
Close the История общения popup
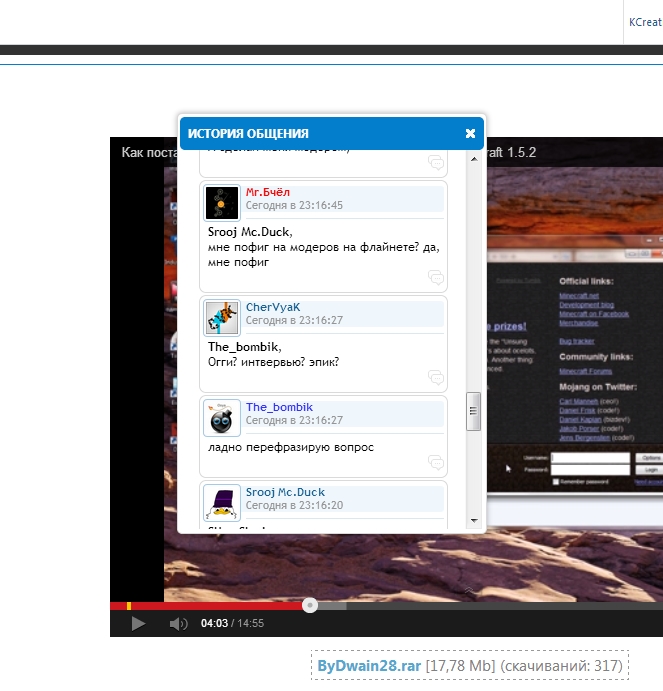470,133
